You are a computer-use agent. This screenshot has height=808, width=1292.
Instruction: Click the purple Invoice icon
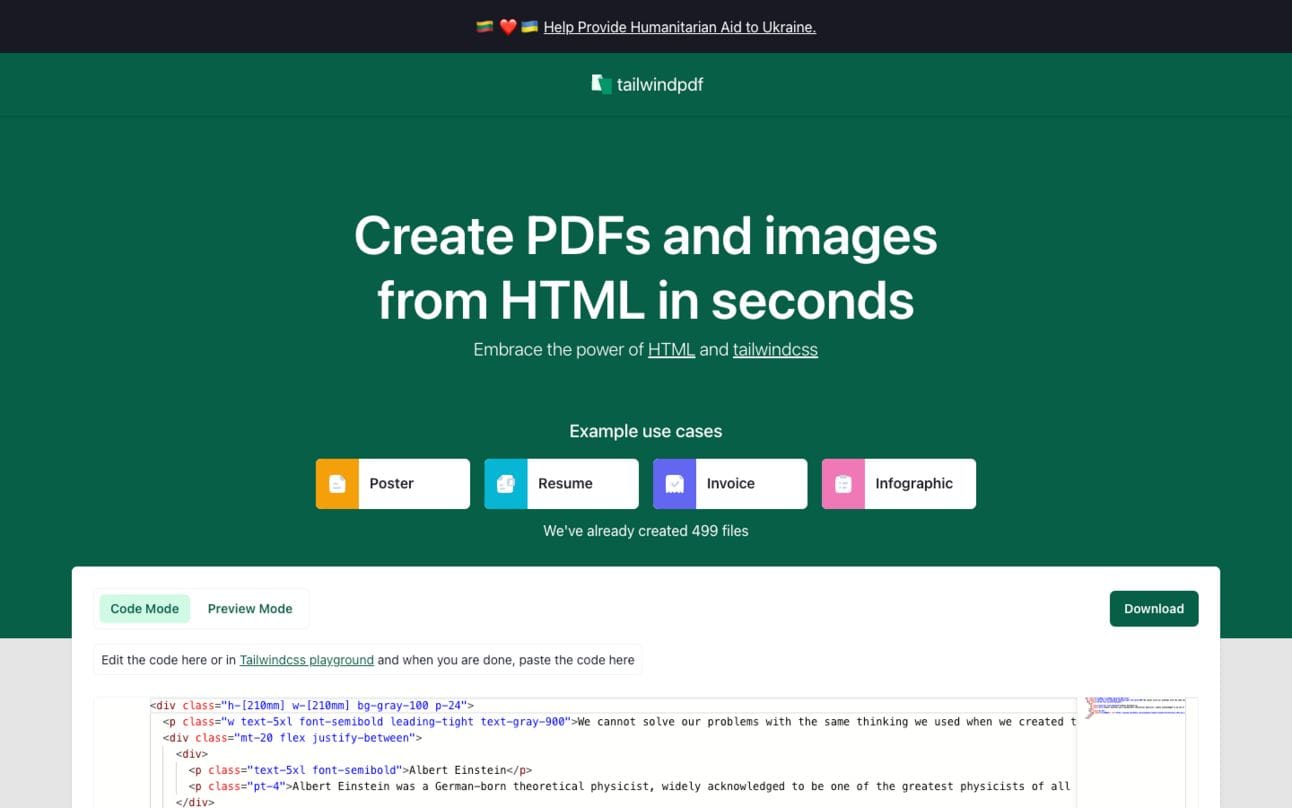[x=675, y=484]
